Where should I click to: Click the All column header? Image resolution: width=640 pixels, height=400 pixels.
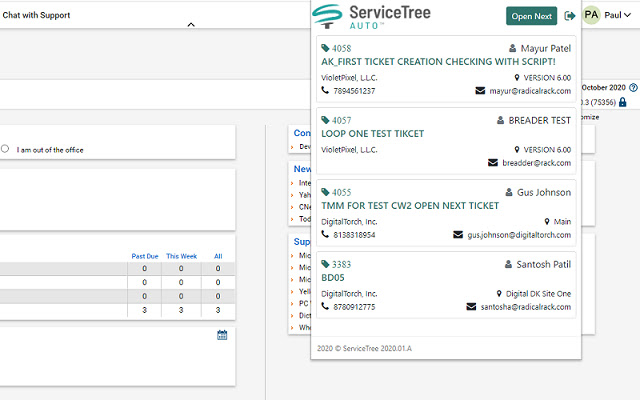pyautogui.click(x=218, y=256)
